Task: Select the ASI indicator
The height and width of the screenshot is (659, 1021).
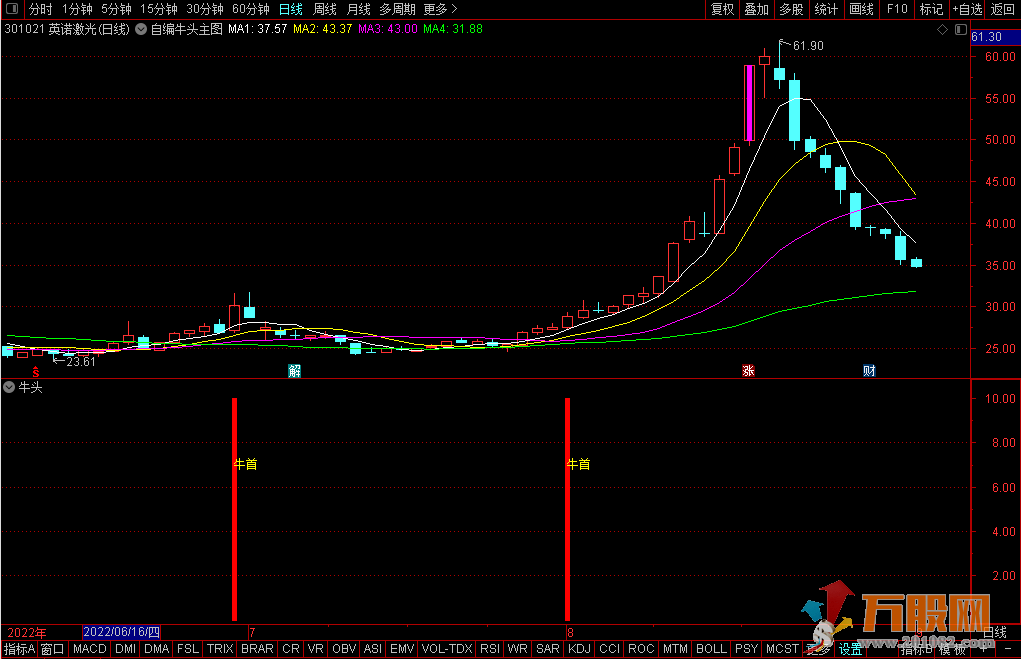Action: 373,649
